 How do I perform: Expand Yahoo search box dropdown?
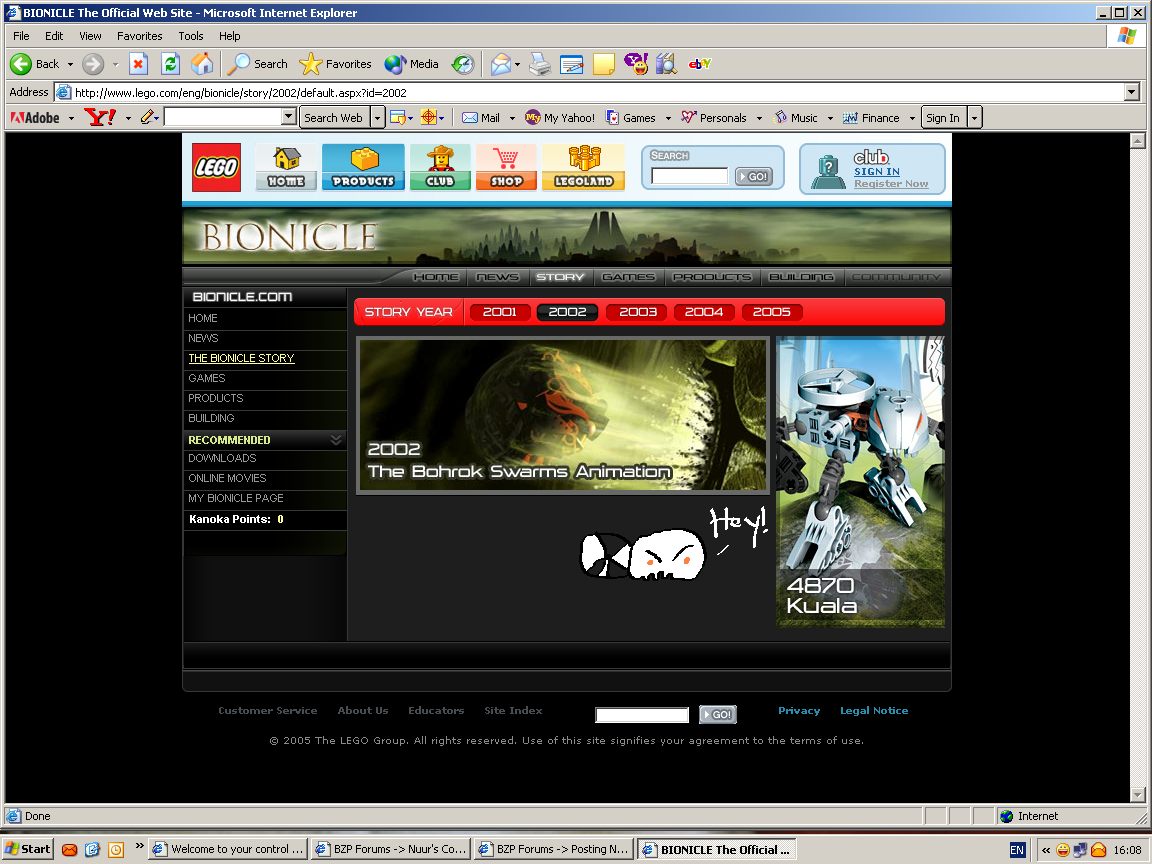tap(289, 118)
